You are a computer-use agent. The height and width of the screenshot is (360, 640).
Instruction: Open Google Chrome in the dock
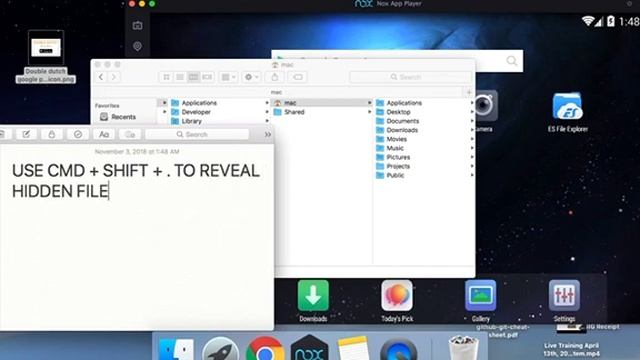(x=265, y=350)
